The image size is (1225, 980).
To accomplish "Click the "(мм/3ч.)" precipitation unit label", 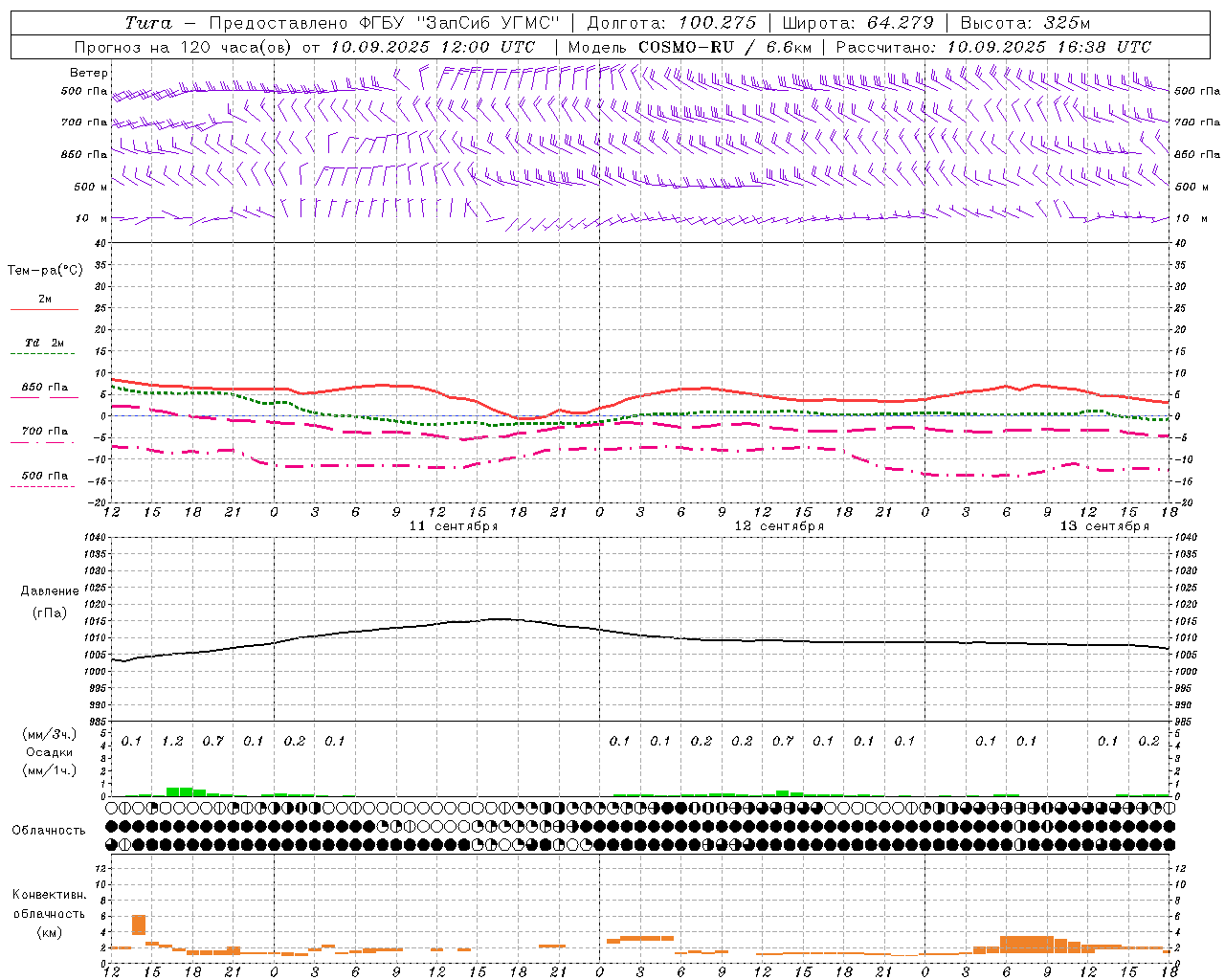I will [x=50, y=734].
